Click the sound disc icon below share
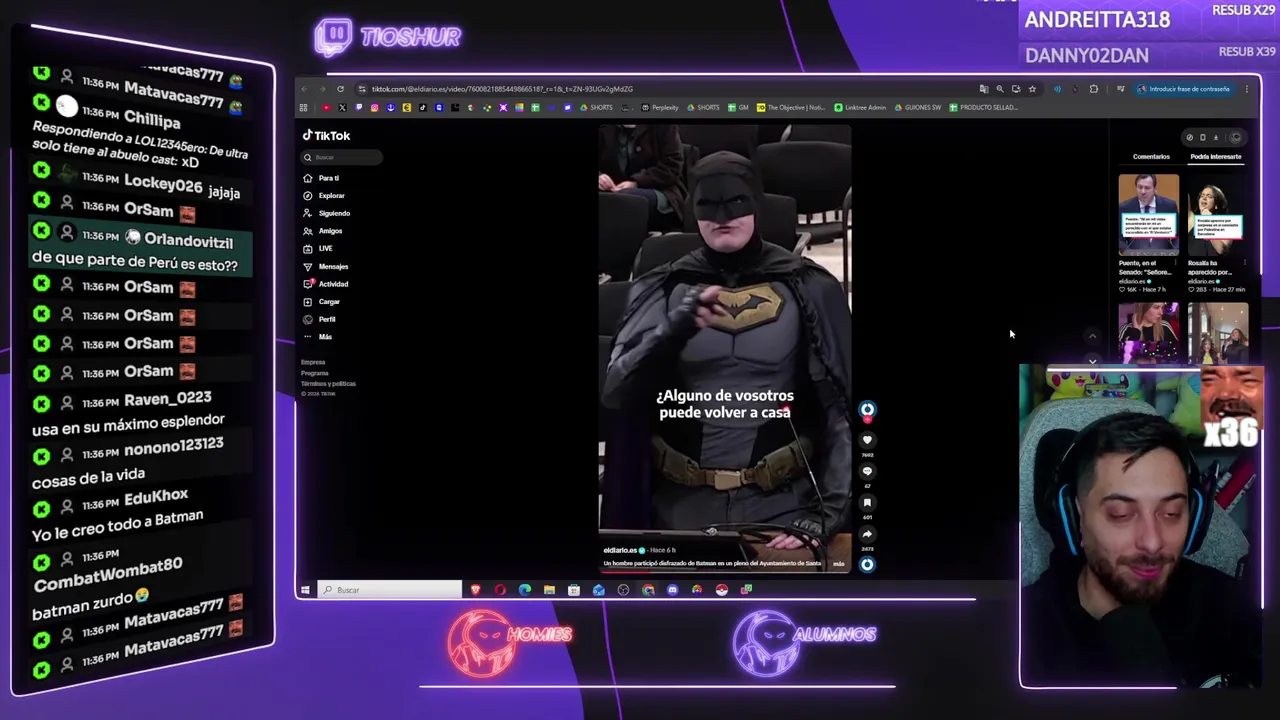 867,565
